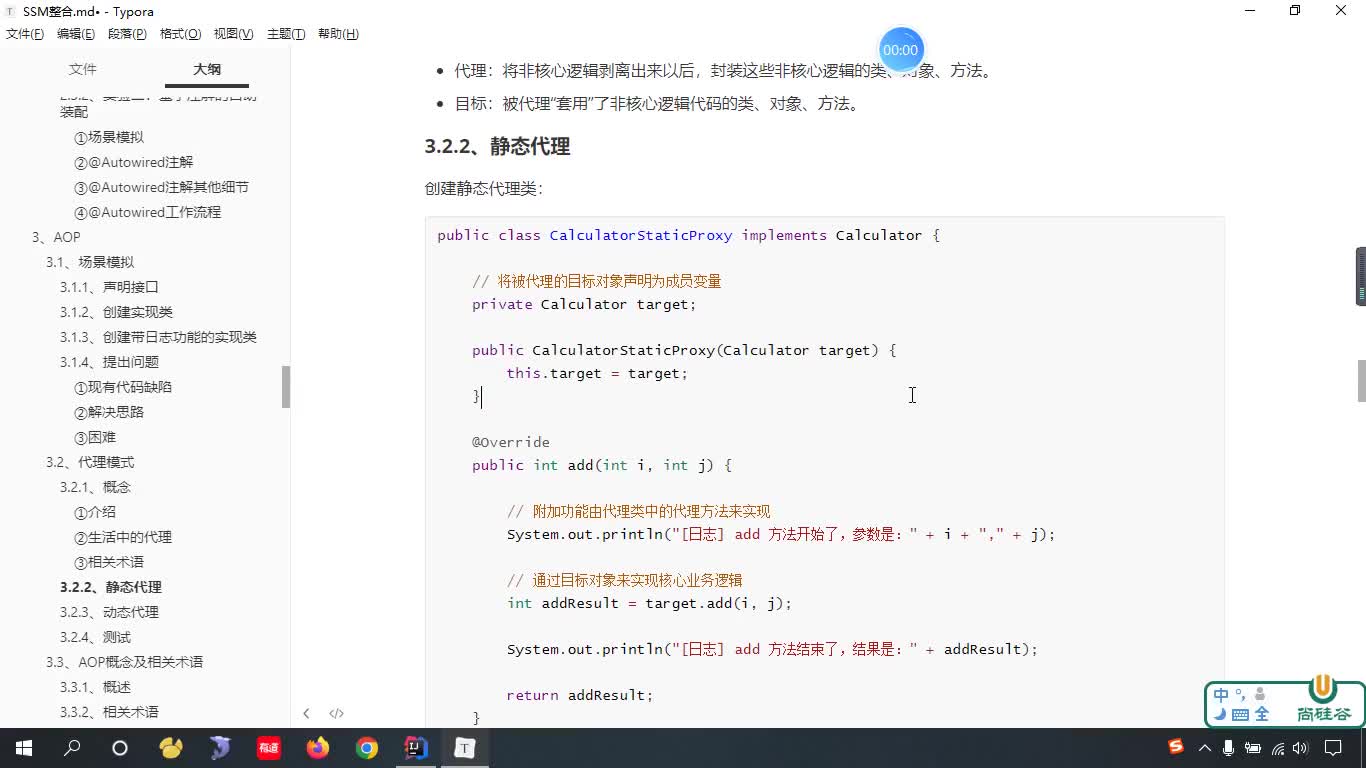The height and width of the screenshot is (768, 1366).
Task: Click the Typora taskbar icon
Action: [x=465, y=748]
